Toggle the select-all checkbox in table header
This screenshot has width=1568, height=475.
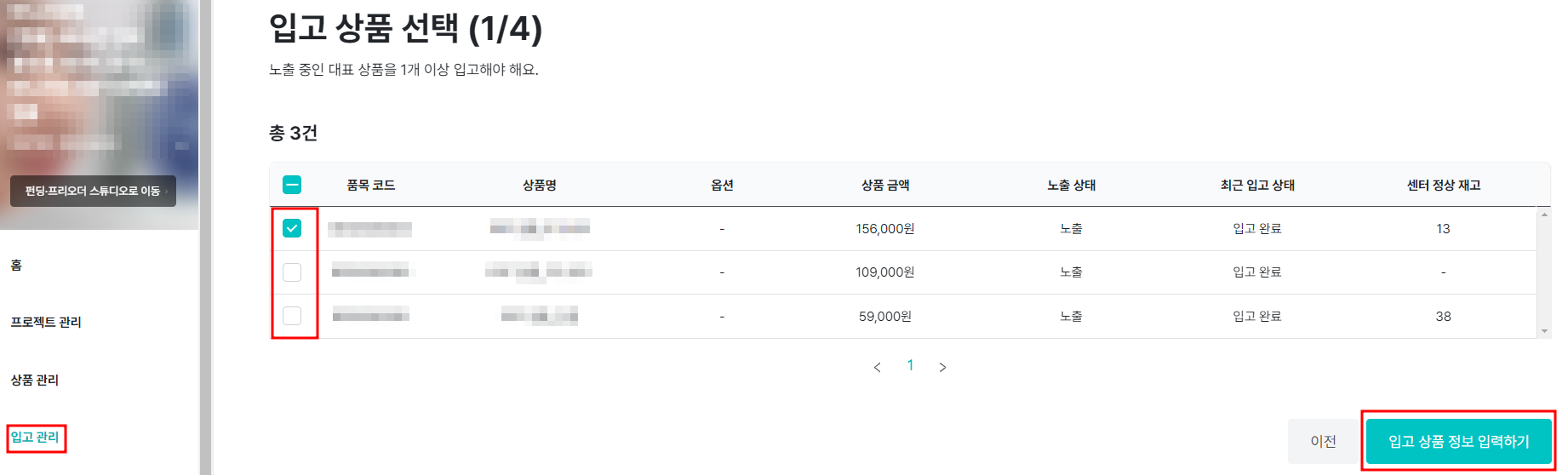292,185
